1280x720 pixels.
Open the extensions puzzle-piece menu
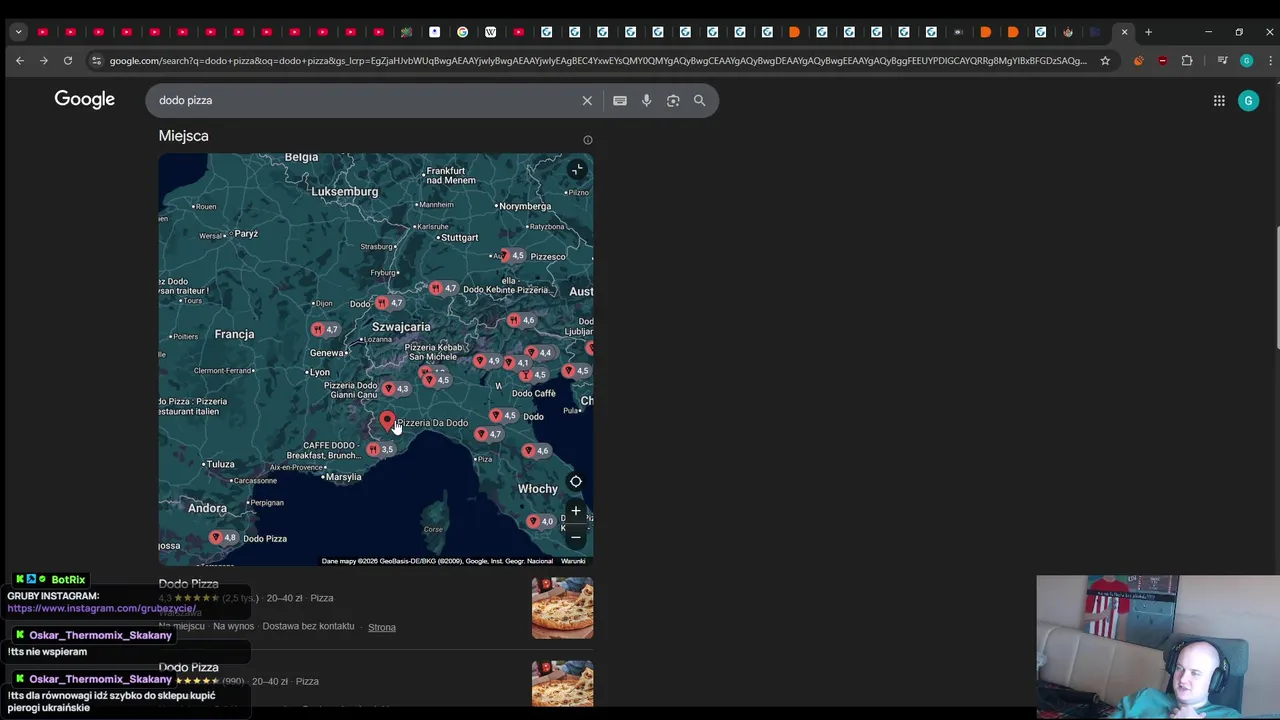point(1187,61)
